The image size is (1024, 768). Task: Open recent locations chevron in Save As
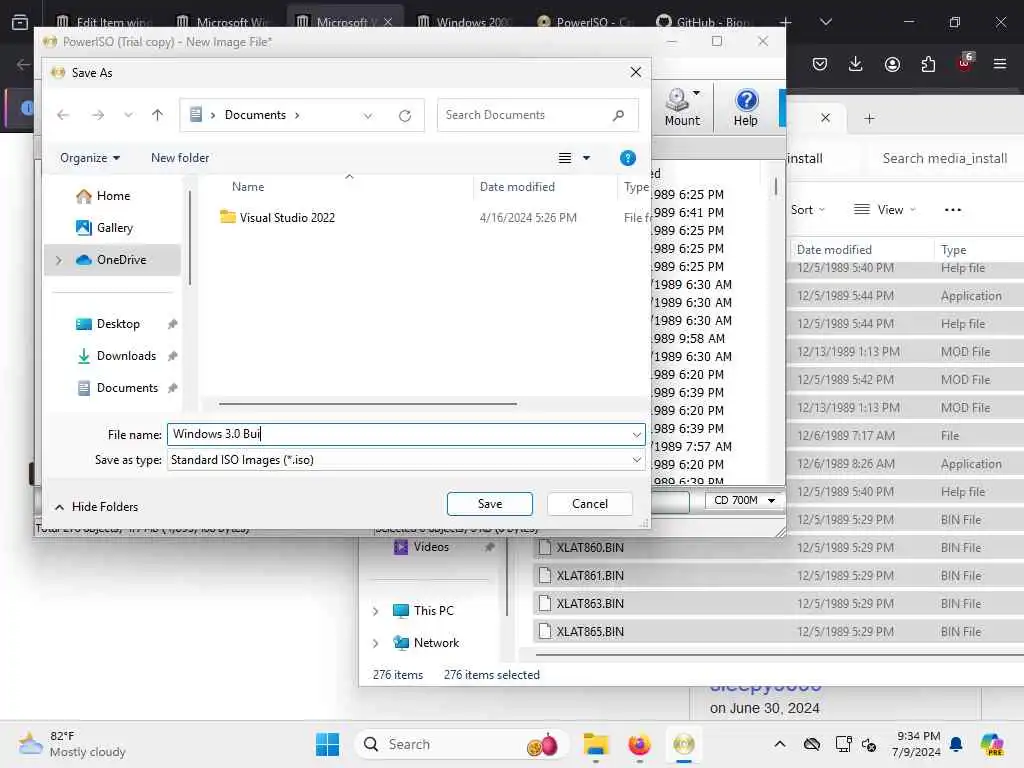pyautogui.click(x=128, y=115)
